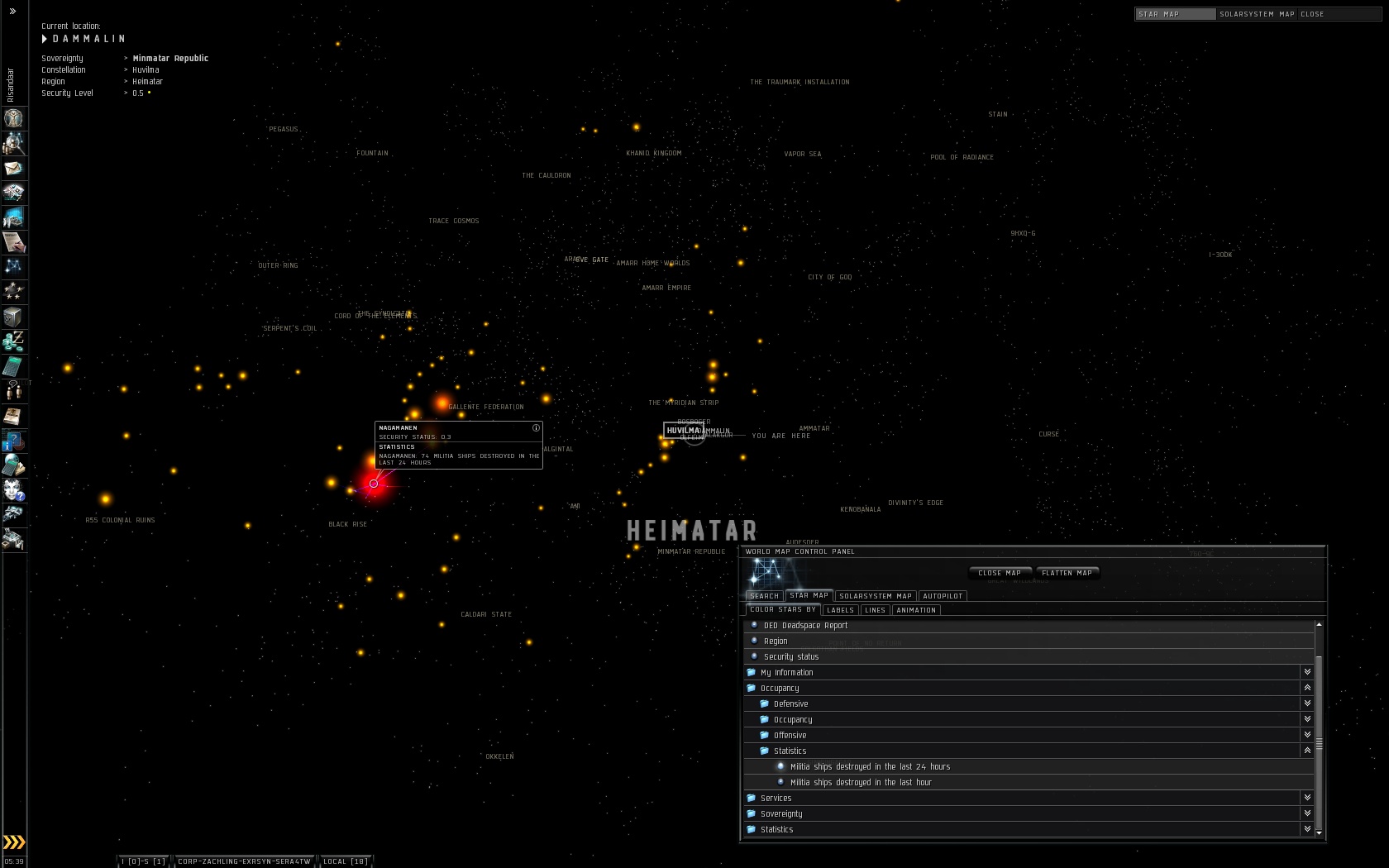Screen dimensions: 1389x868
Task: Click the Minmatar Republic sovereignty value
Action: [x=170, y=59]
